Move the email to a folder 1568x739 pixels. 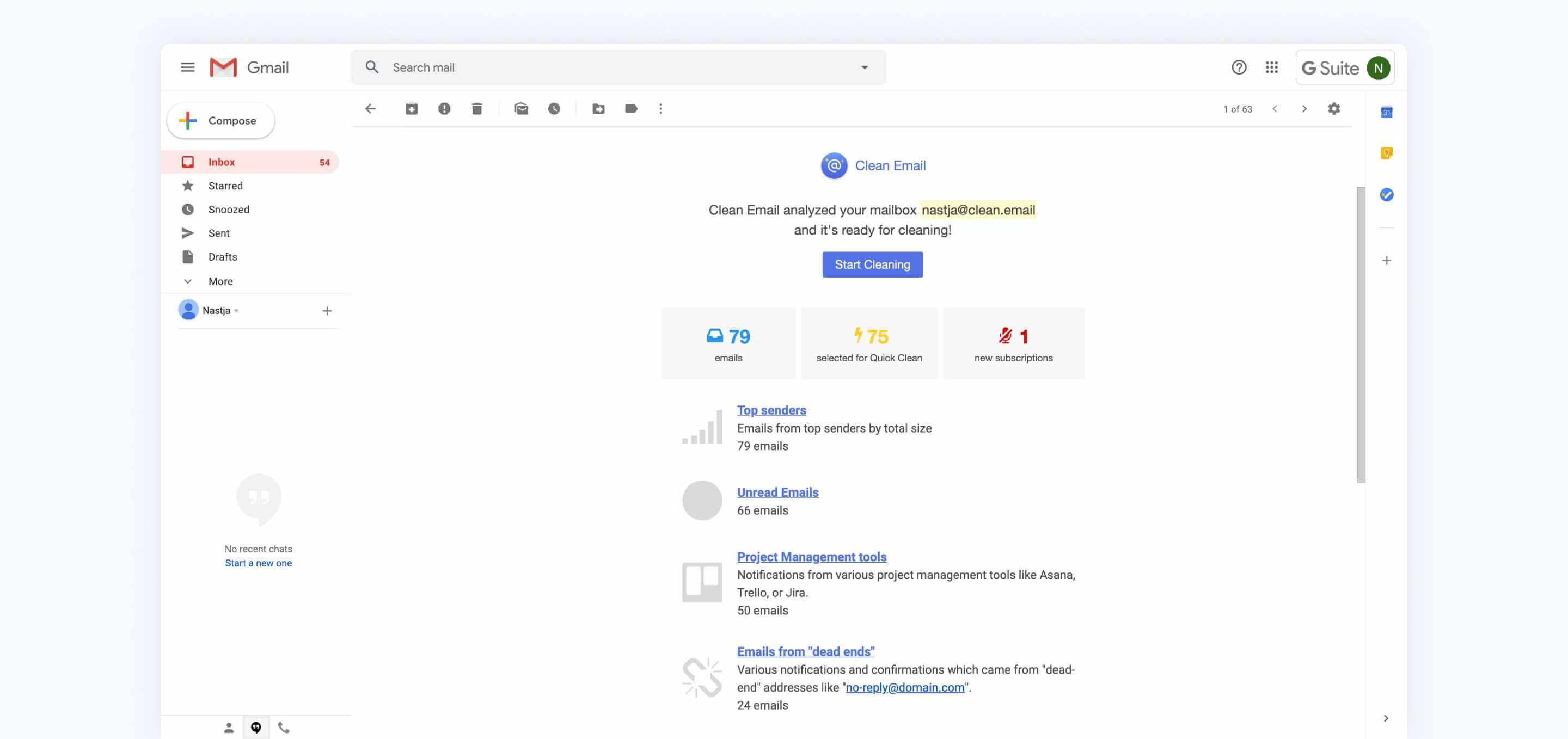599,108
